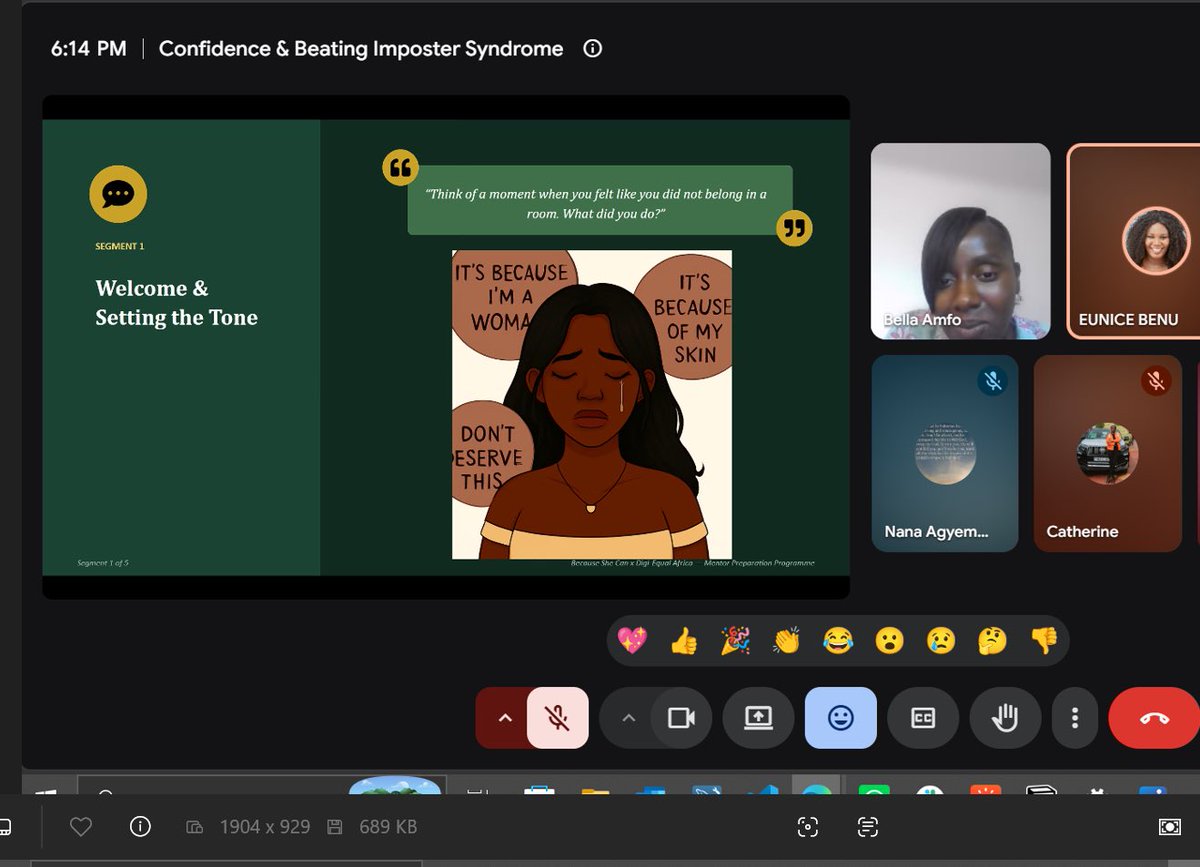Viewport: 1200px width, 867px height.
Task: Send the thumbs down reaction
Action: (x=1044, y=640)
